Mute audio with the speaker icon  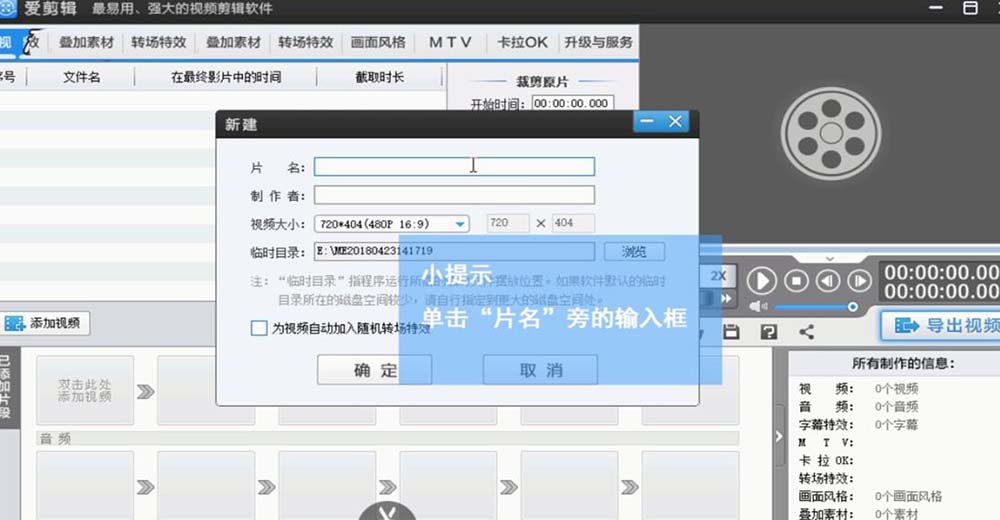[758, 307]
